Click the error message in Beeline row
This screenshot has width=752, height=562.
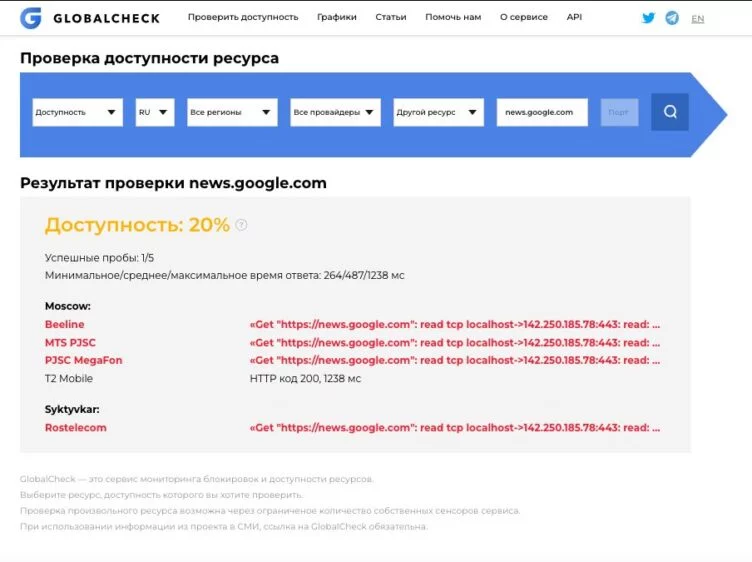[455, 325]
